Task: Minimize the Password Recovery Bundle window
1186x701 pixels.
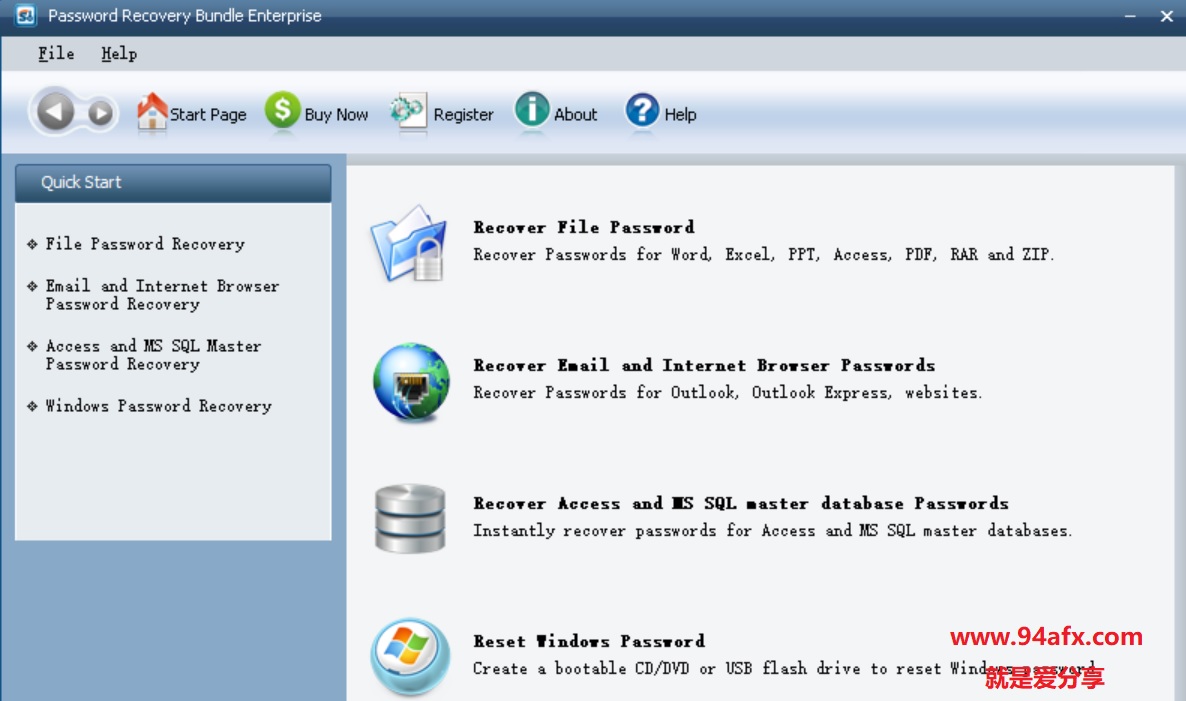Action: 1130,16
